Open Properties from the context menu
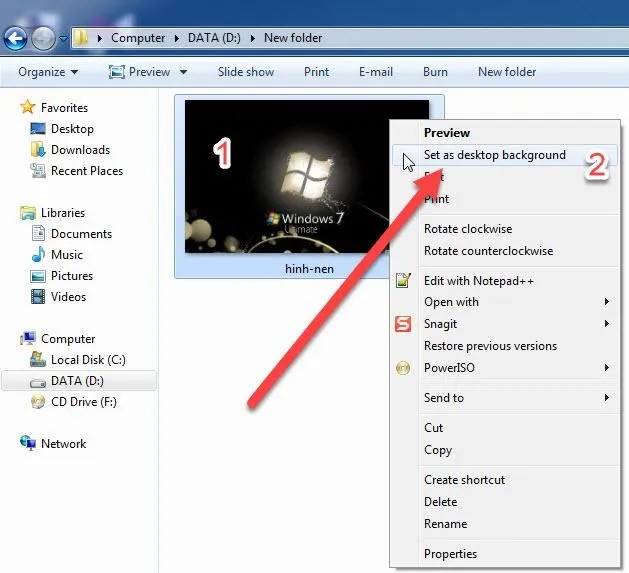 click(x=450, y=554)
